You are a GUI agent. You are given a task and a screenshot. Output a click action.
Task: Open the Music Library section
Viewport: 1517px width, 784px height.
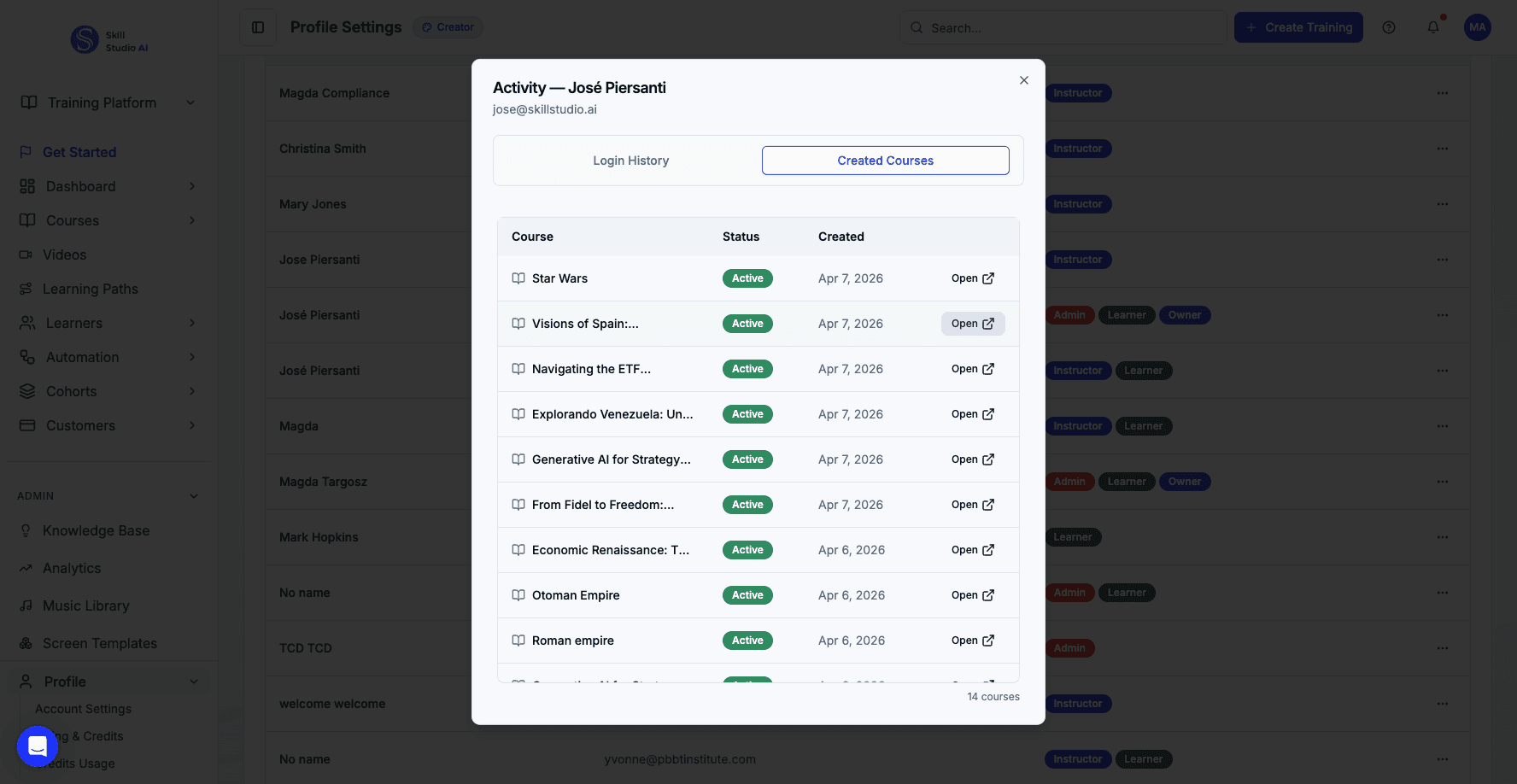85,606
